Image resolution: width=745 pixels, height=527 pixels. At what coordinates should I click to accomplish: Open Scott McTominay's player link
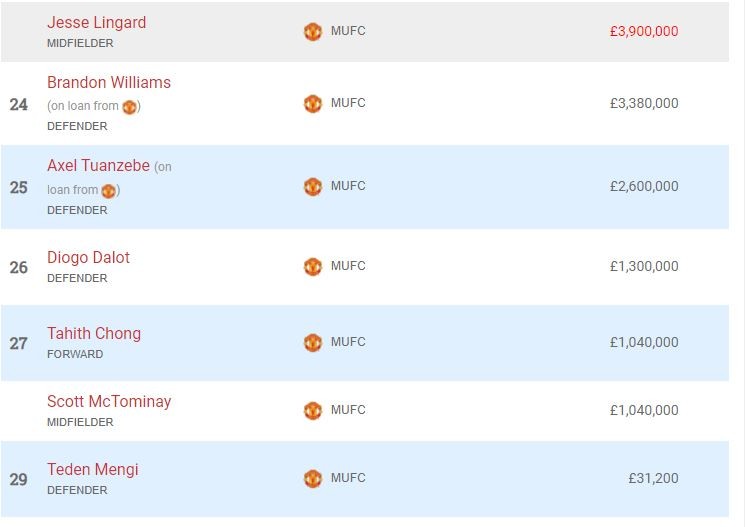(x=109, y=401)
